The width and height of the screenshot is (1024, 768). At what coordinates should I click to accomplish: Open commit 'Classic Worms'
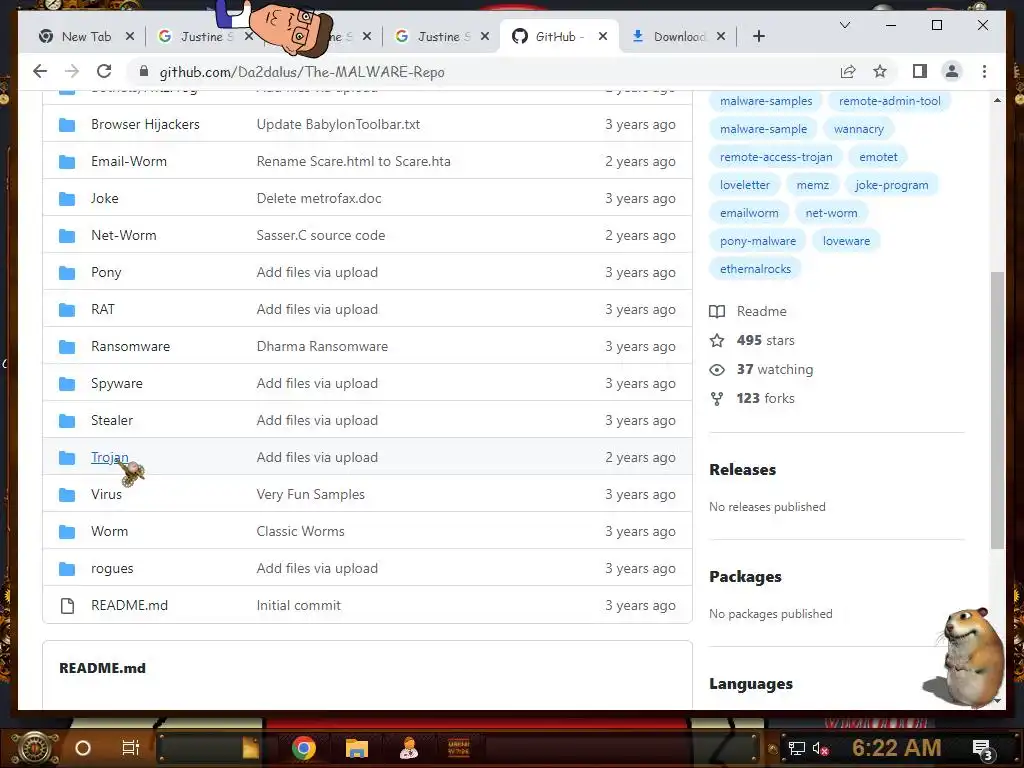point(300,532)
